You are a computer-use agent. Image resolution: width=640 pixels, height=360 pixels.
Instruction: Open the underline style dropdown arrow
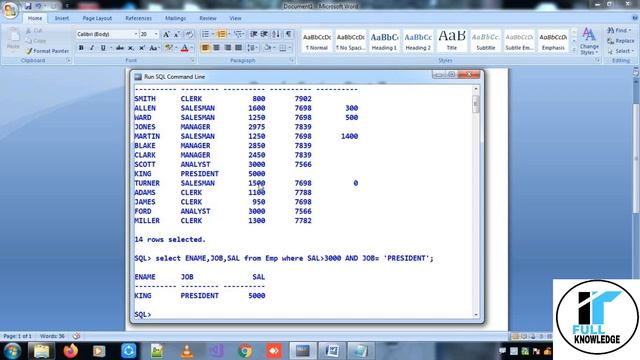pyautogui.click(x=111, y=48)
